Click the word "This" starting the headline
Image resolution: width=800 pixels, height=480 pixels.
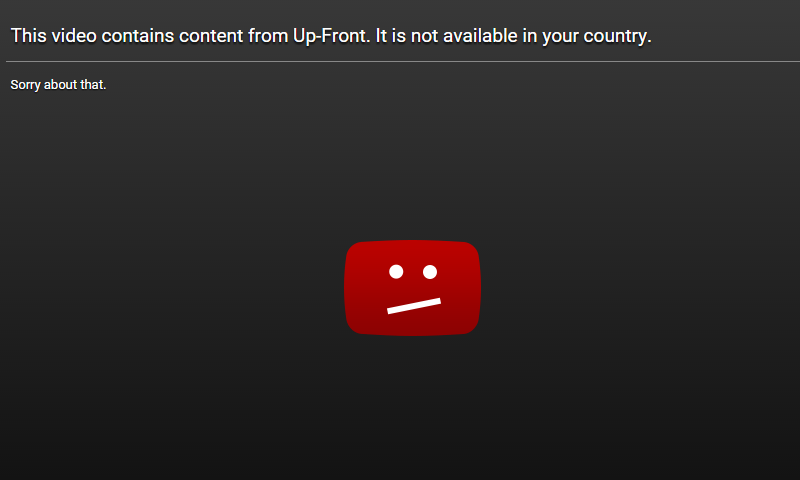tap(29, 36)
